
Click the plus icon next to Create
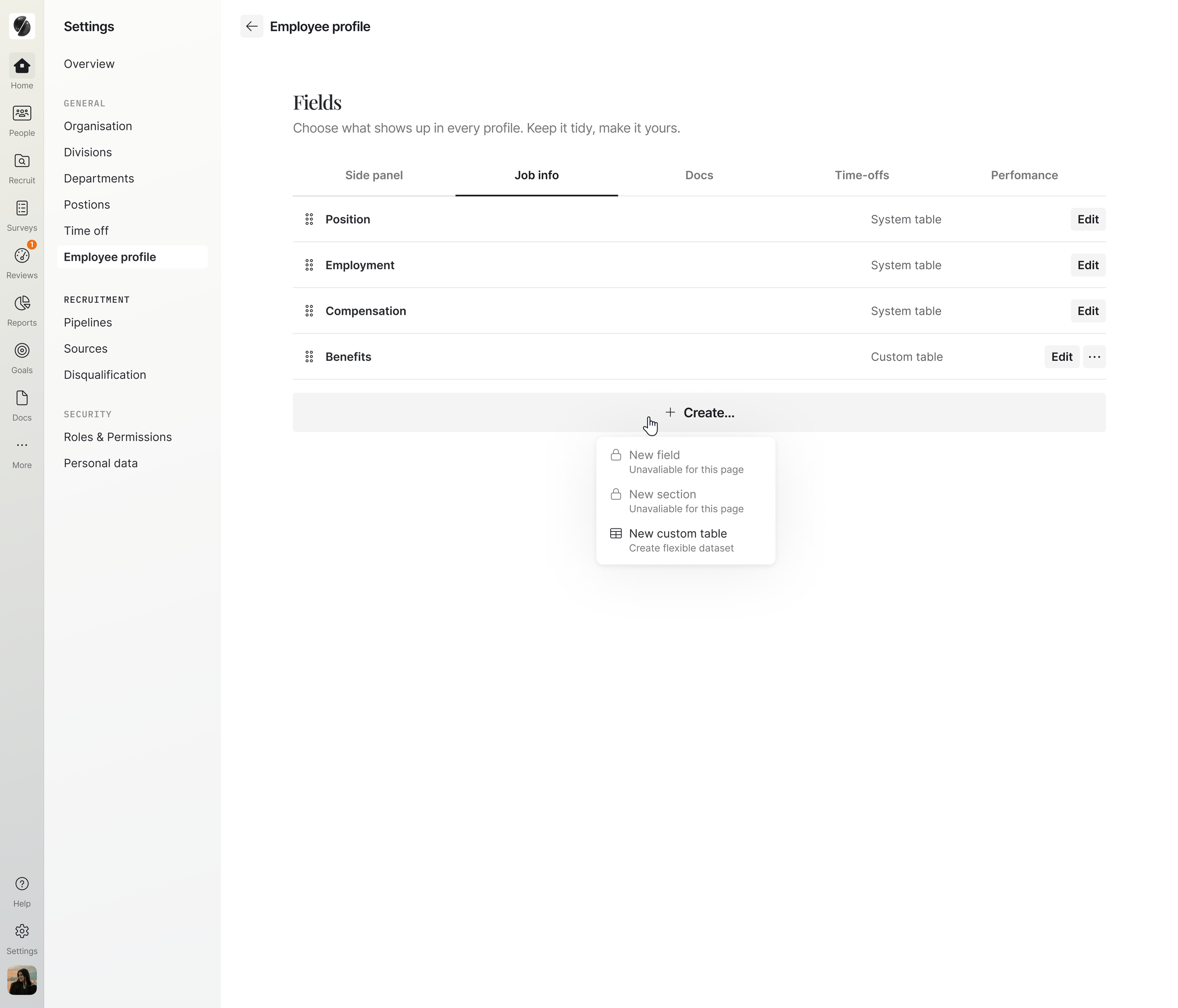pyautogui.click(x=670, y=412)
